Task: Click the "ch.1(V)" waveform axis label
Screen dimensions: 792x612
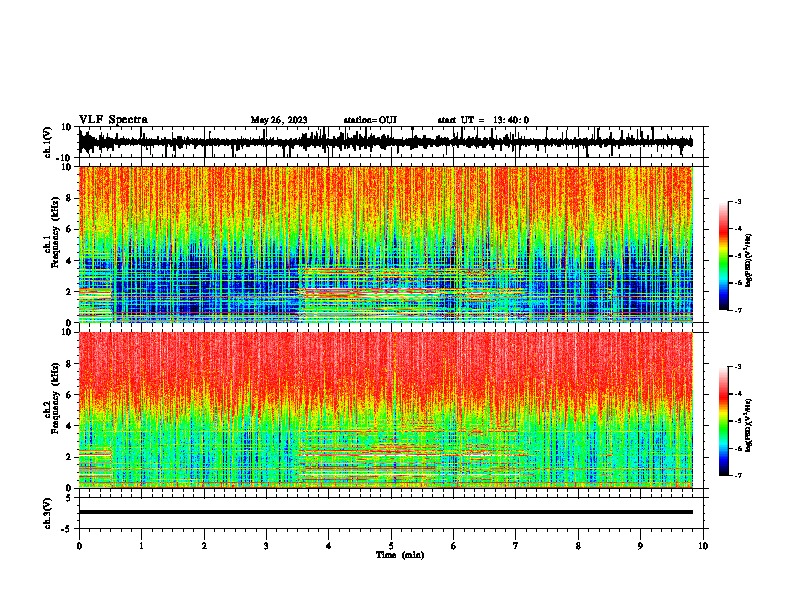Action: pyautogui.click(x=48, y=142)
